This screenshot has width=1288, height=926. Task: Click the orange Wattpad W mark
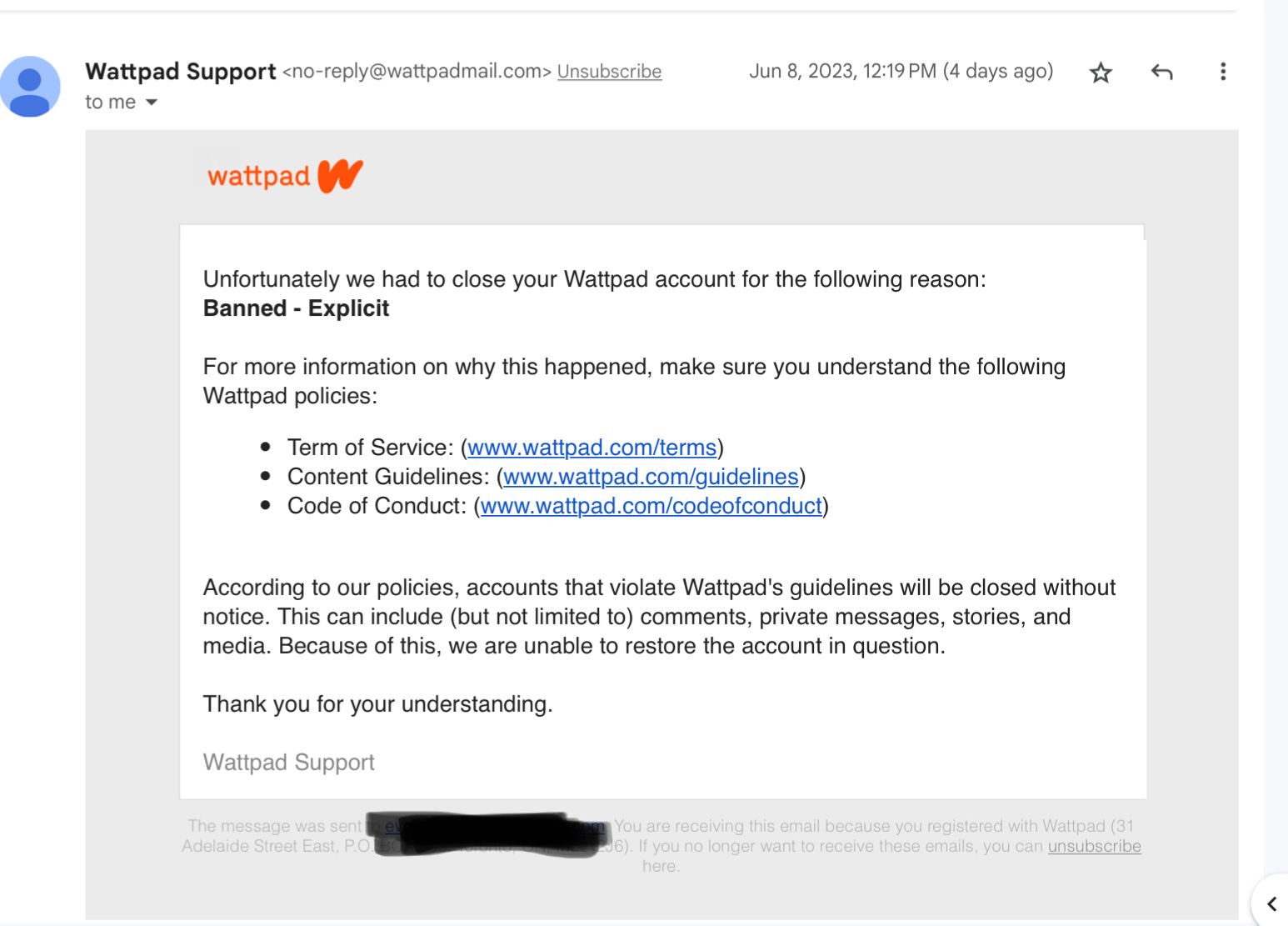341,173
